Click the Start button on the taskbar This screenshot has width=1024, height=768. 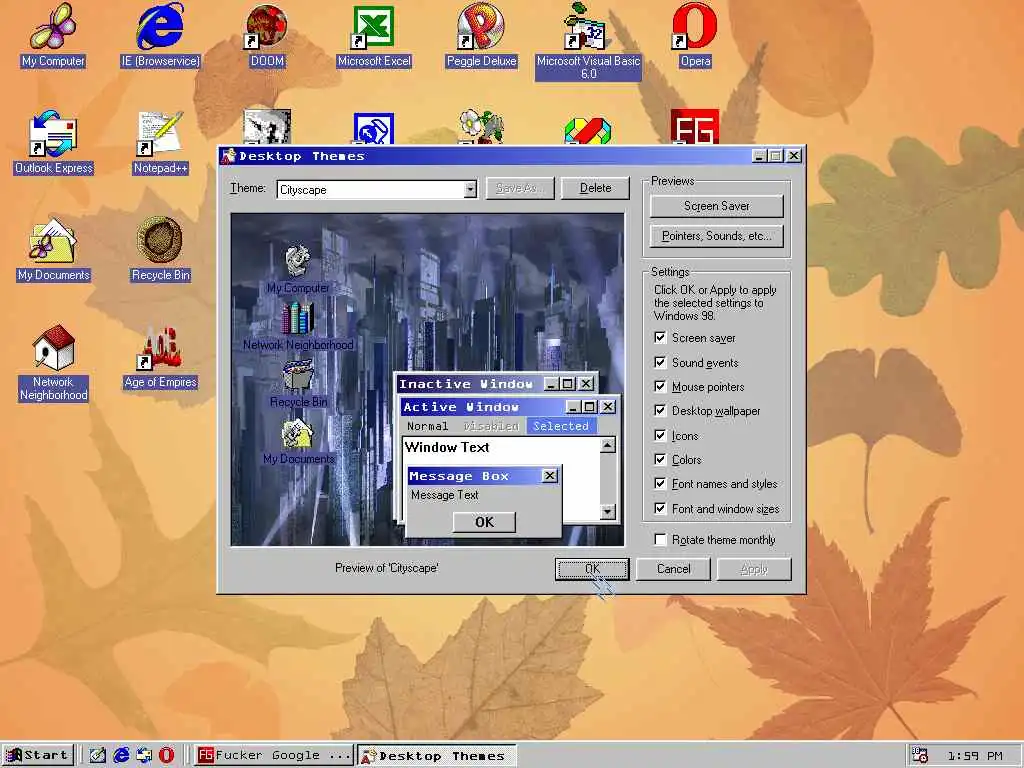[38, 756]
